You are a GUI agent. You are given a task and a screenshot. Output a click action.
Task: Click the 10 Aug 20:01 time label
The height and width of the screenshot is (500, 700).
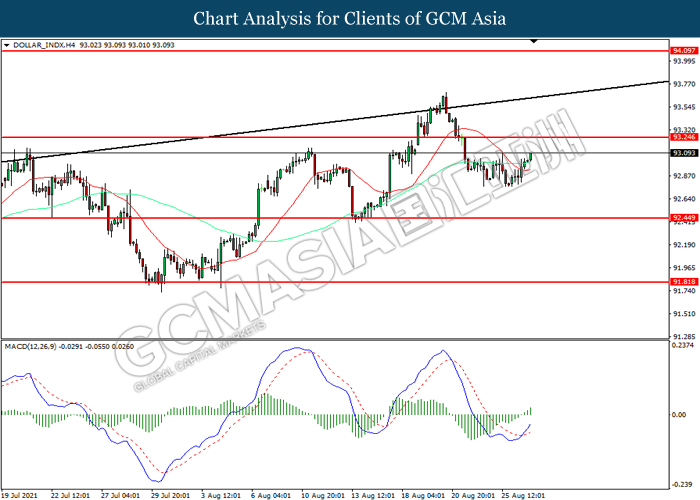pos(323,496)
